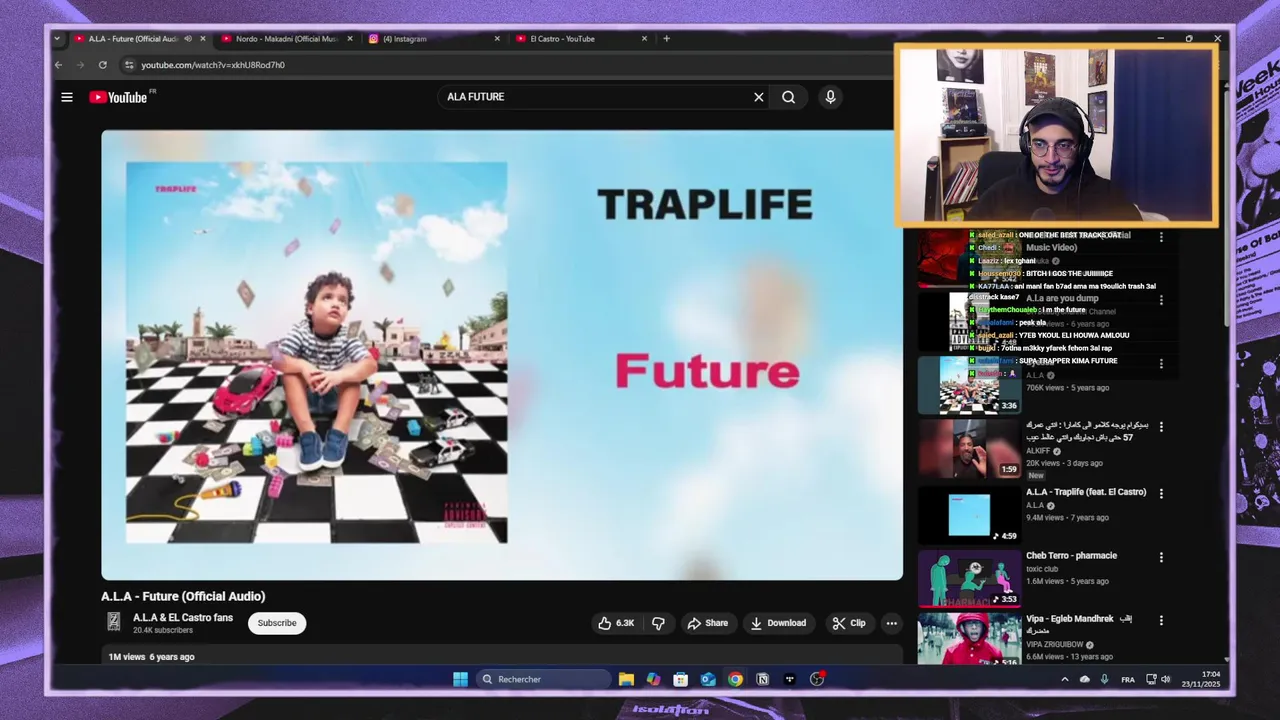1280x720 pixels.
Task: Open the more actions ellipsis under the video
Action: (x=891, y=623)
